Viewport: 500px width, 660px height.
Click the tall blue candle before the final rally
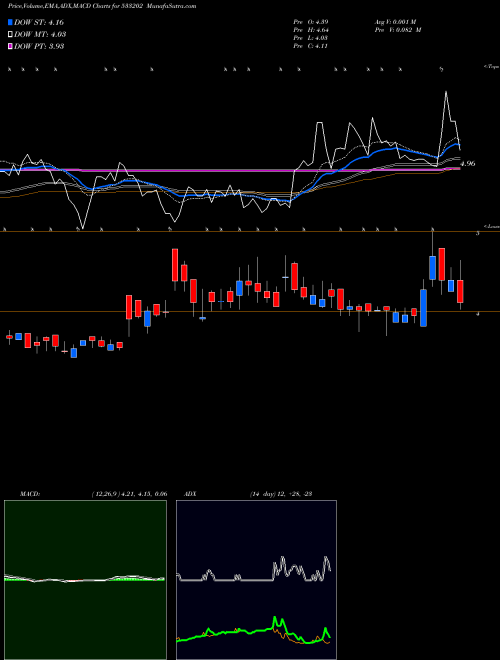coord(423,308)
